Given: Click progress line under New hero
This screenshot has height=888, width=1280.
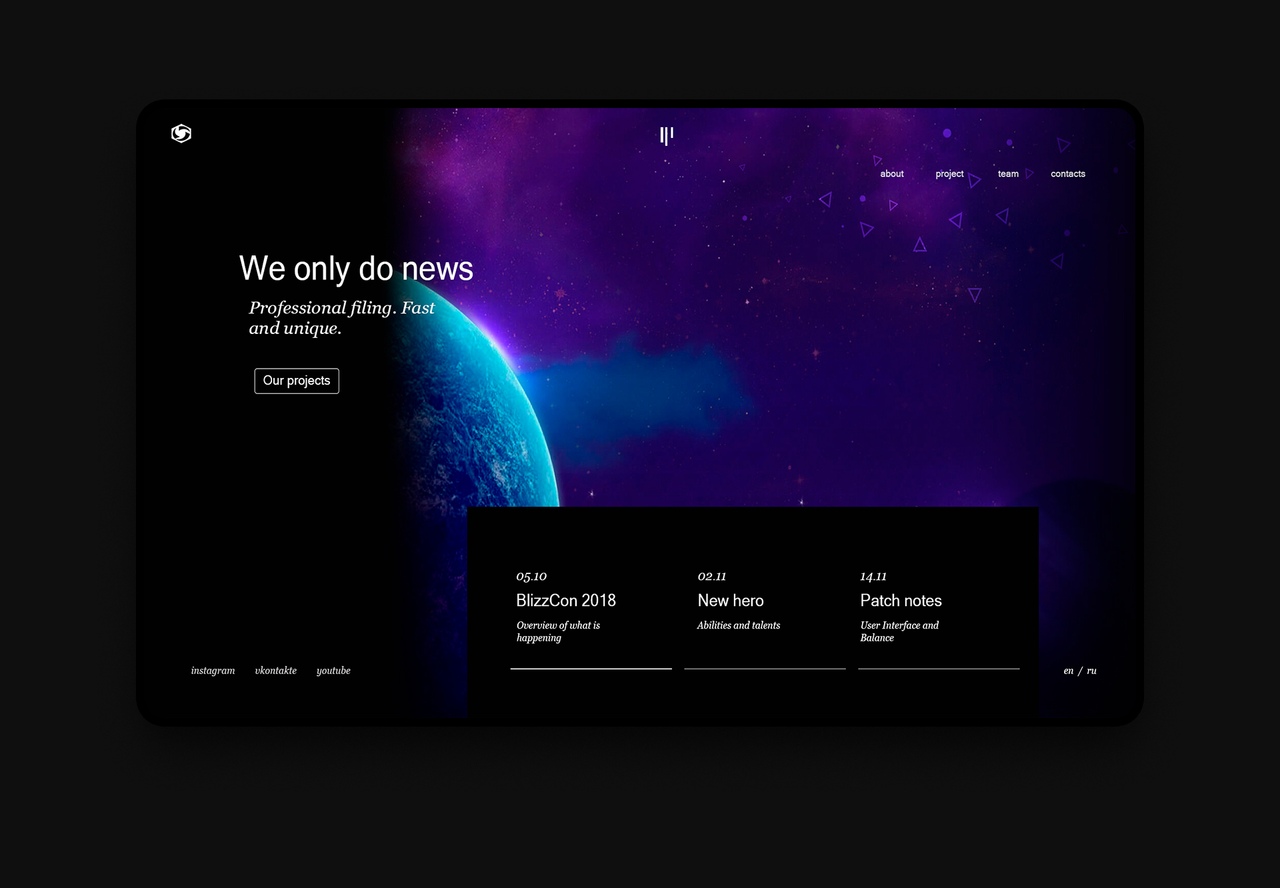Looking at the screenshot, I should 765,668.
